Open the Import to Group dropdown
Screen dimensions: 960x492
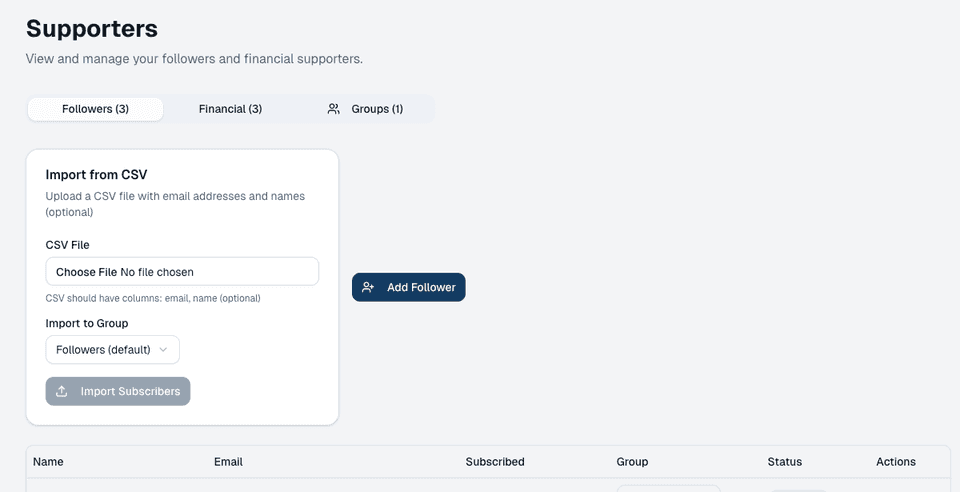click(112, 350)
